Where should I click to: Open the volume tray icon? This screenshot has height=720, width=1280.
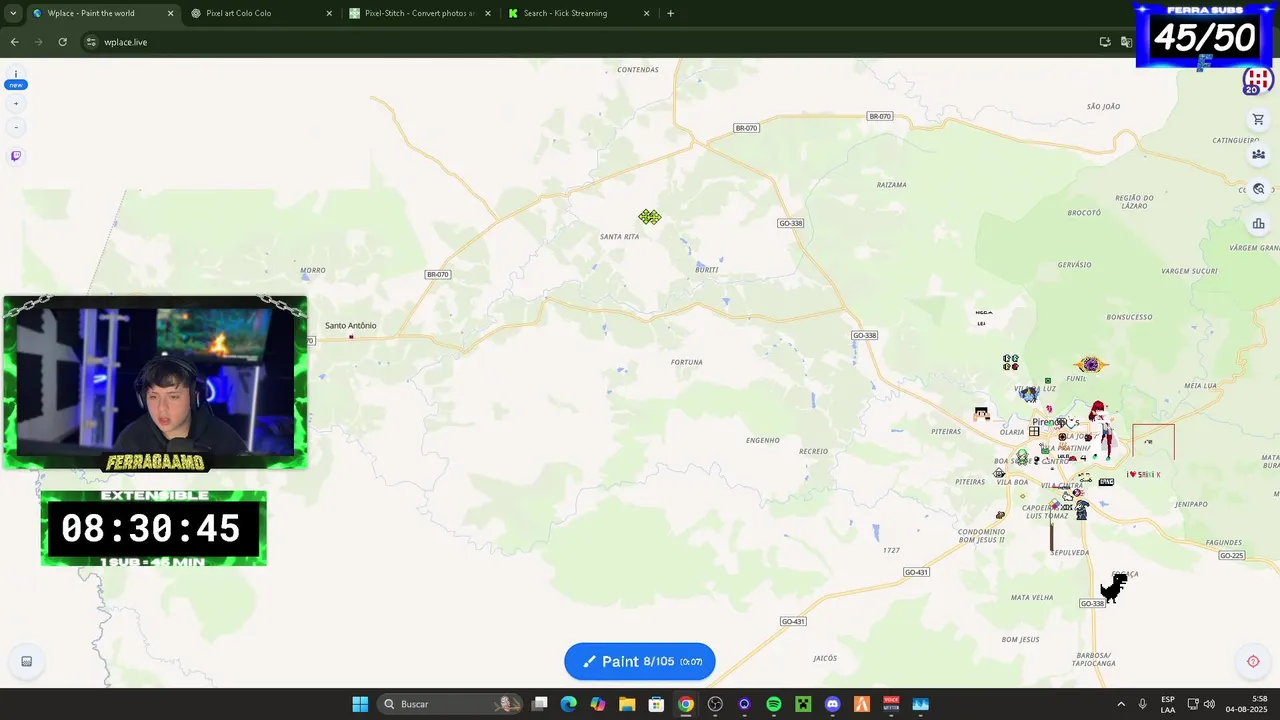pos(1209,704)
